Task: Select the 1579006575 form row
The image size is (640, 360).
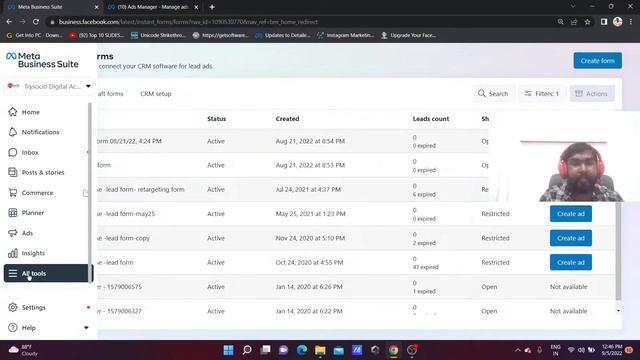Action: point(356,287)
